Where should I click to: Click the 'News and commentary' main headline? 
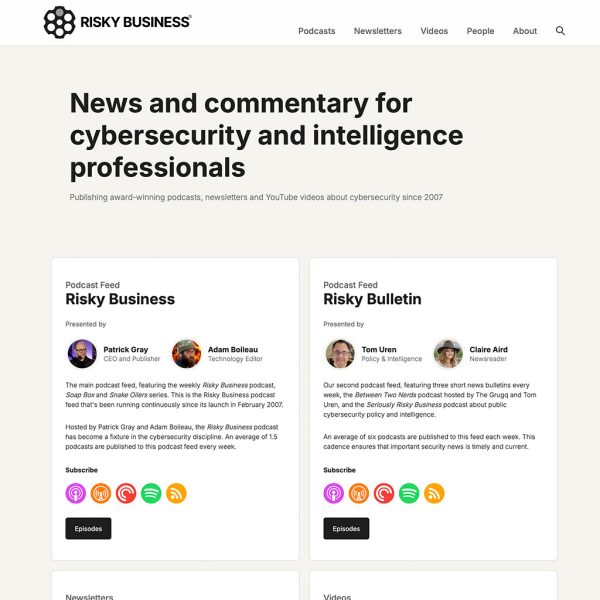[266, 135]
